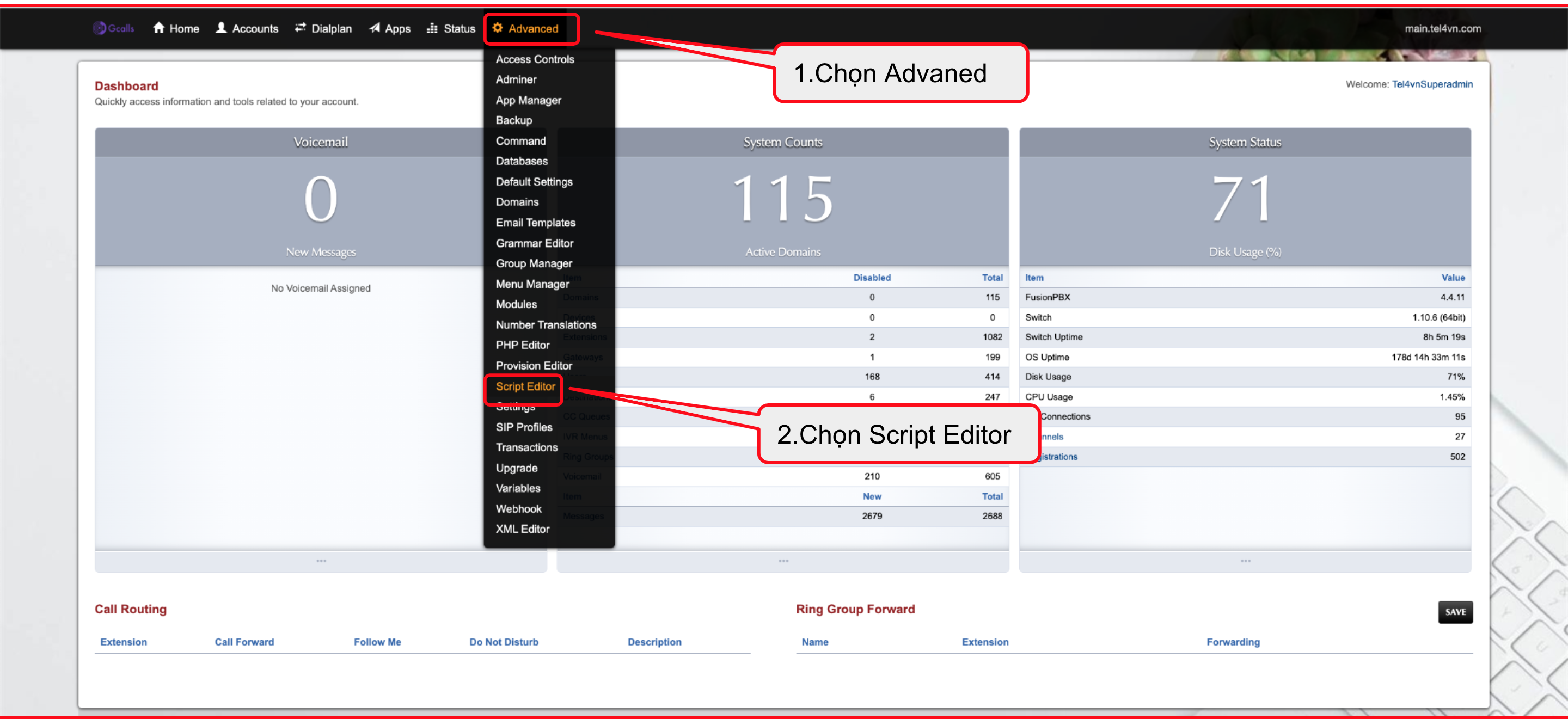Image resolution: width=1568 pixels, height=725 pixels.
Task: Select Script Editor from Advanced menu
Action: (525, 386)
